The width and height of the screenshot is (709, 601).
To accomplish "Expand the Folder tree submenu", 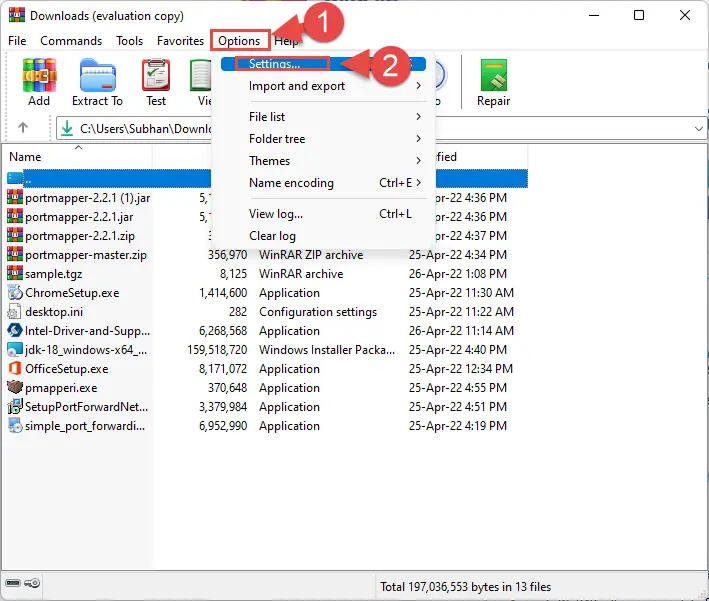I will point(419,138).
